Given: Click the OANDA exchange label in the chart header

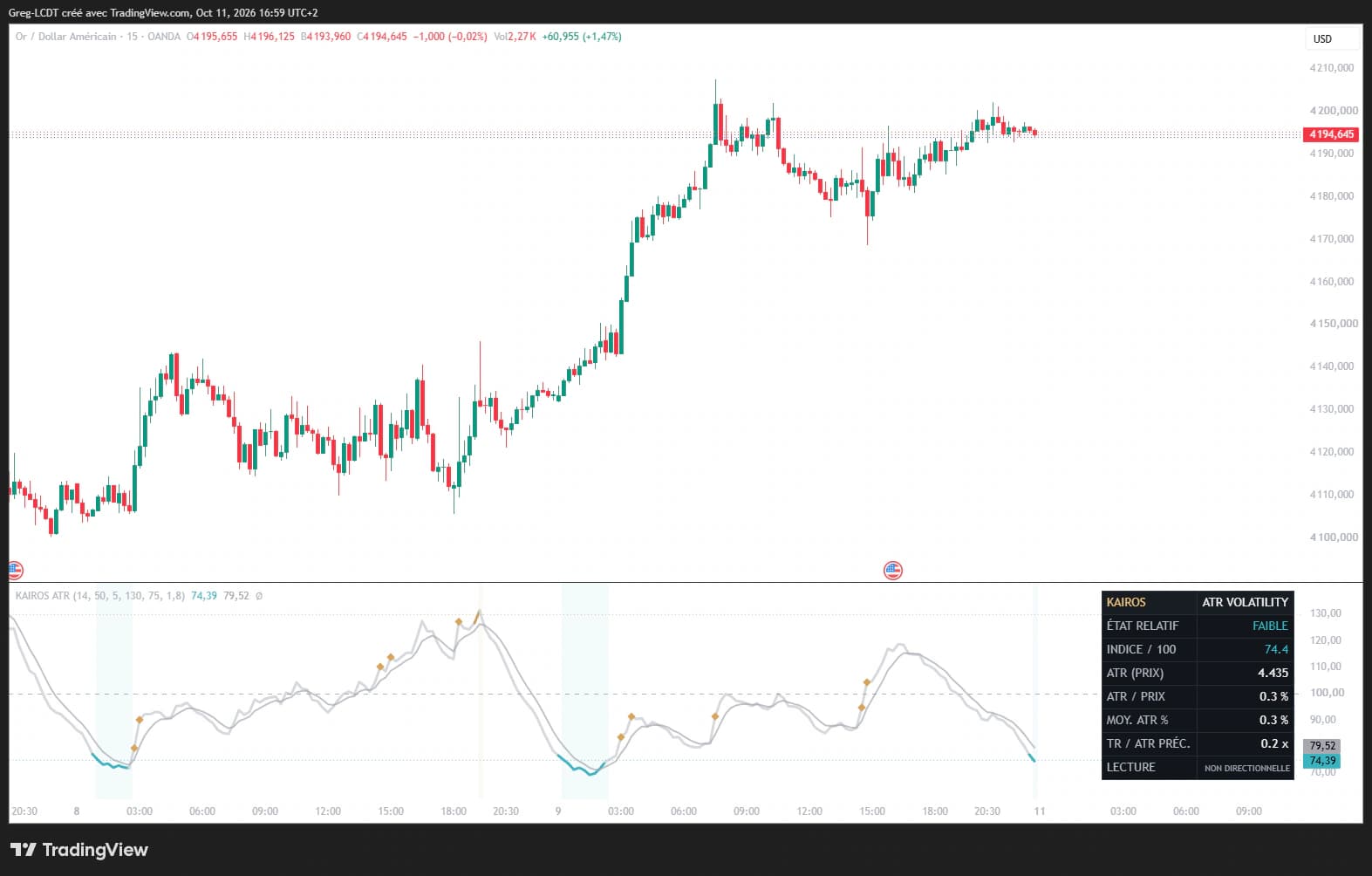Looking at the screenshot, I should [164, 37].
